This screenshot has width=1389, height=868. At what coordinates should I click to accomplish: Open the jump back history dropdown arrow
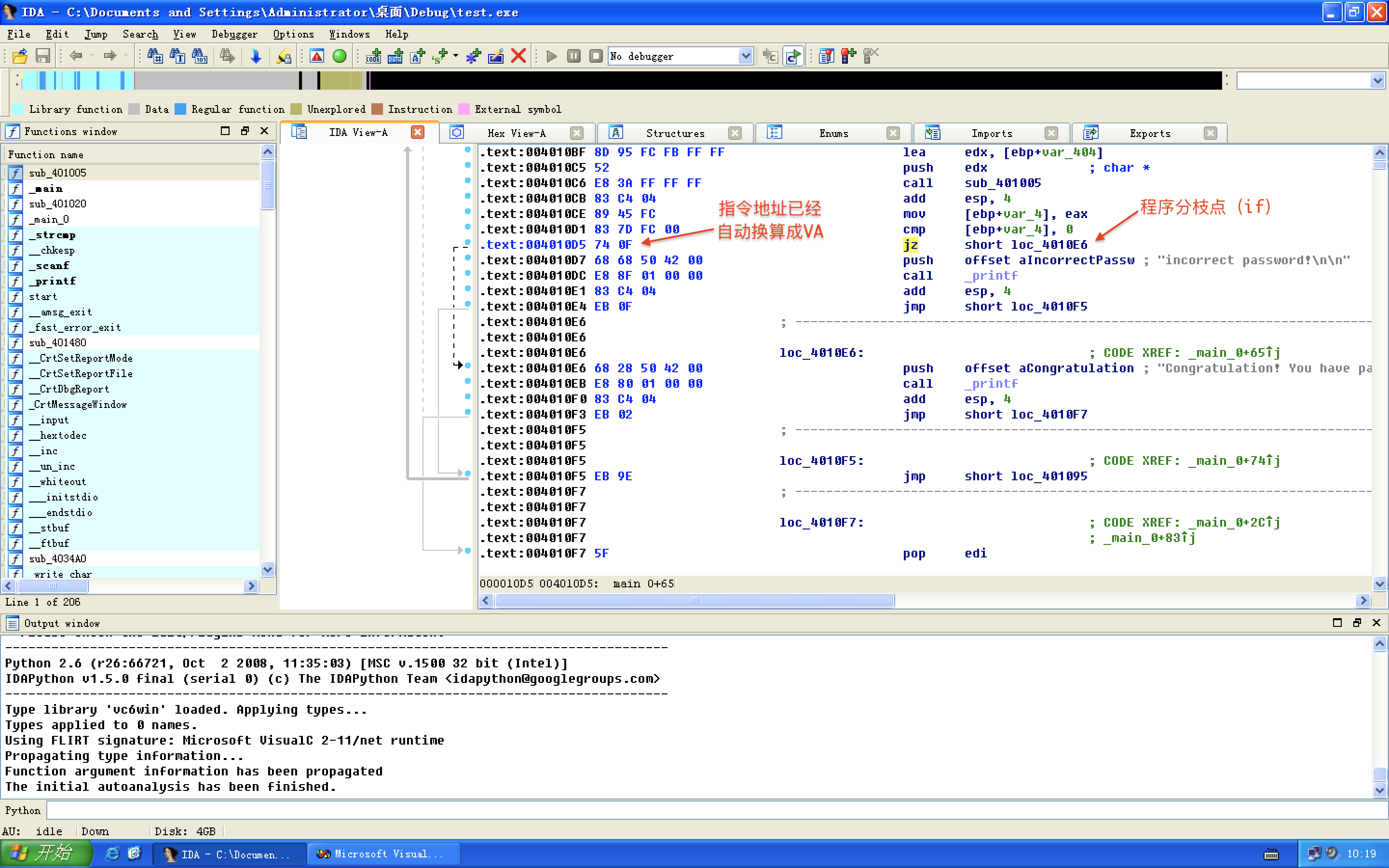92,55
